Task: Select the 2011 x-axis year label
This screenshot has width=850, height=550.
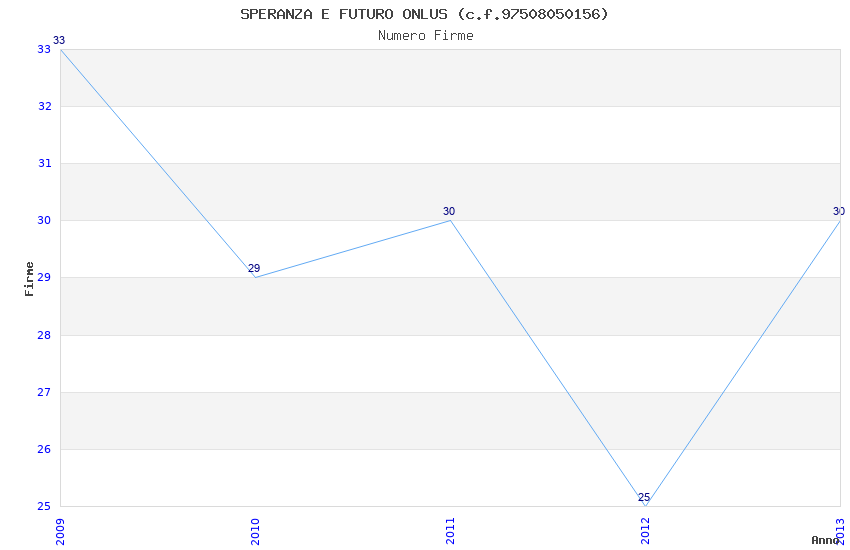Action: [x=450, y=531]
